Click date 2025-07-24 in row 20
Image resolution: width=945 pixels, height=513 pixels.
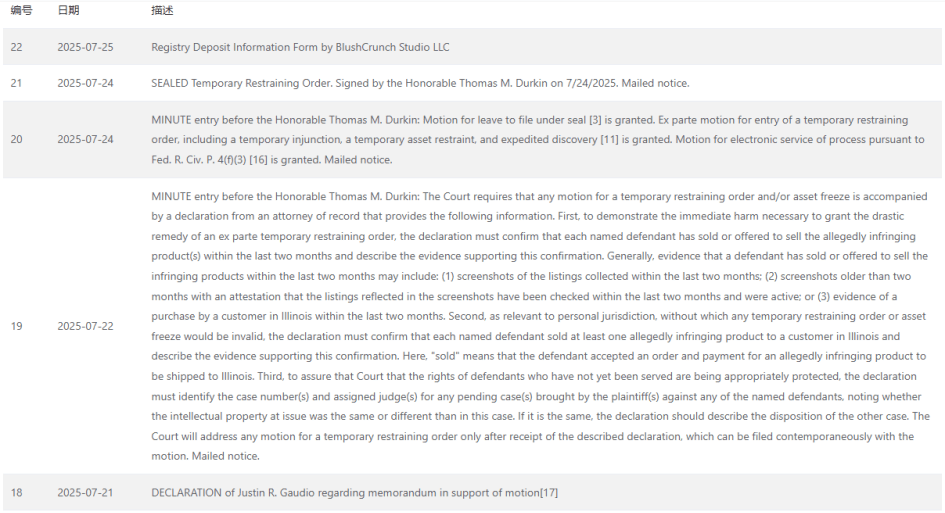click(85, 139)
